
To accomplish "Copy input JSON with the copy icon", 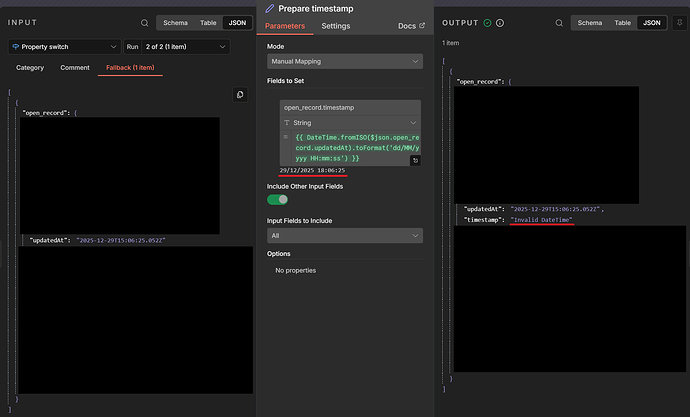I will point(240,95).
